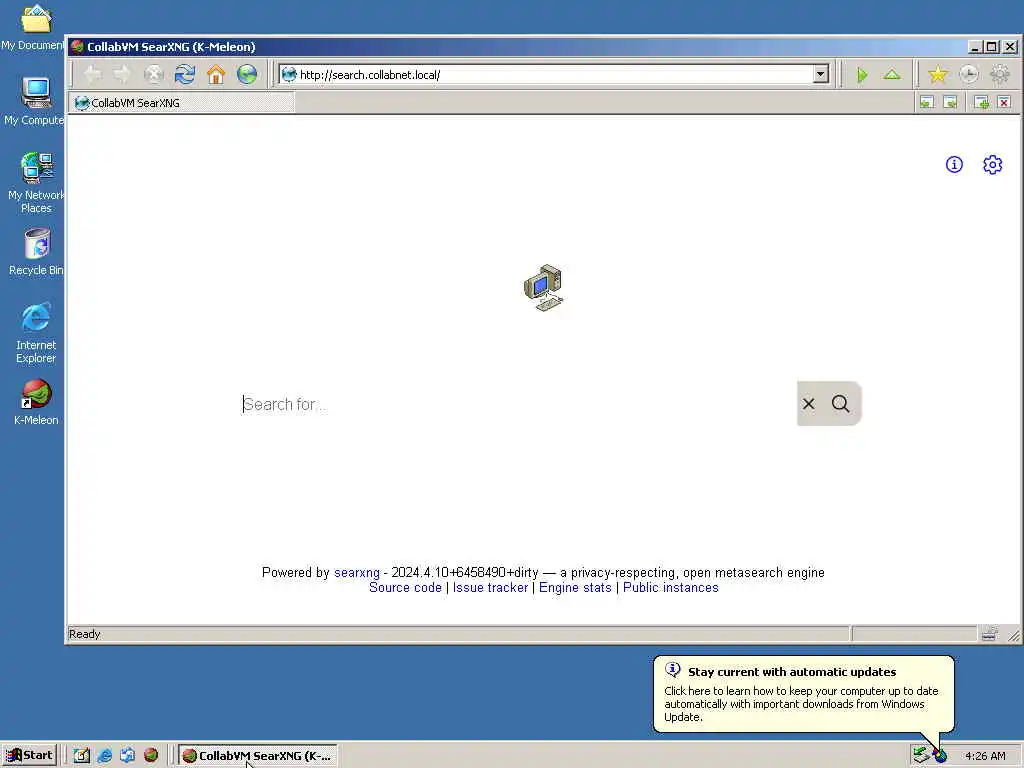Open K-Meleon desktop shortcut
The height and width of the screenshot is (768, 1024).
36,402
